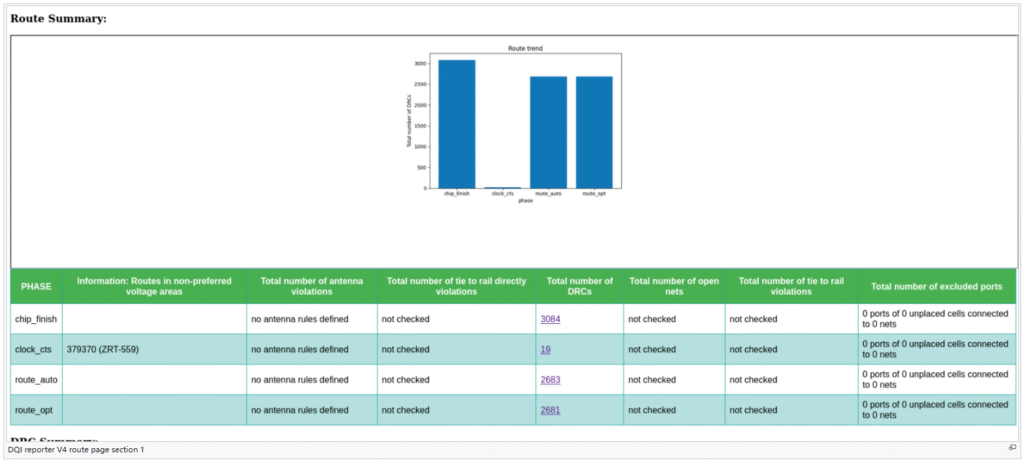Click the expand image icon in caption bar
This screenshot has height=462, width=1024.
pyautogui.click(x=1012, y=448)
